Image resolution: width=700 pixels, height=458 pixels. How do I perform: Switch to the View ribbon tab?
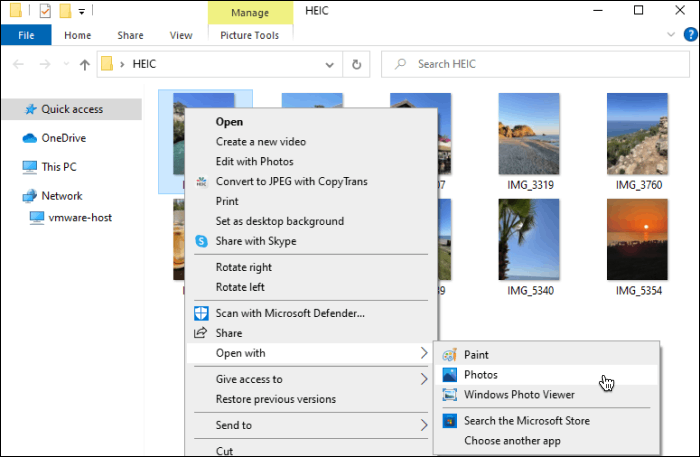coord(181,35)
